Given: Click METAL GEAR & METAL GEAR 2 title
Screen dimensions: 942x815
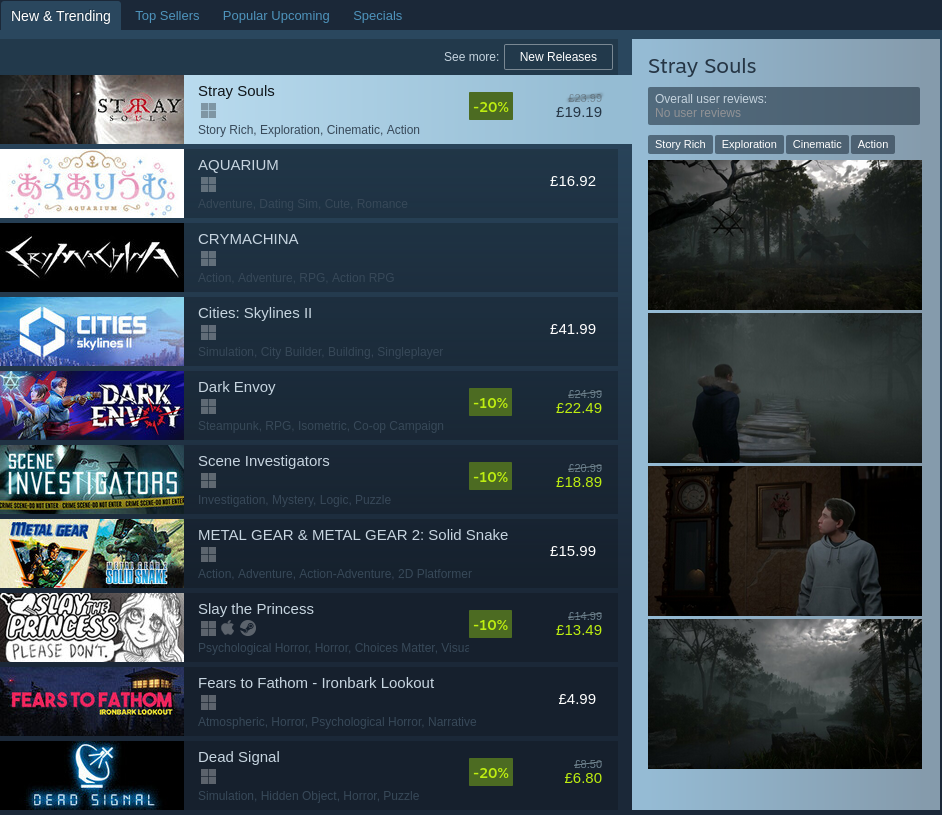Looking at the screenshot, I should (353, 535).
